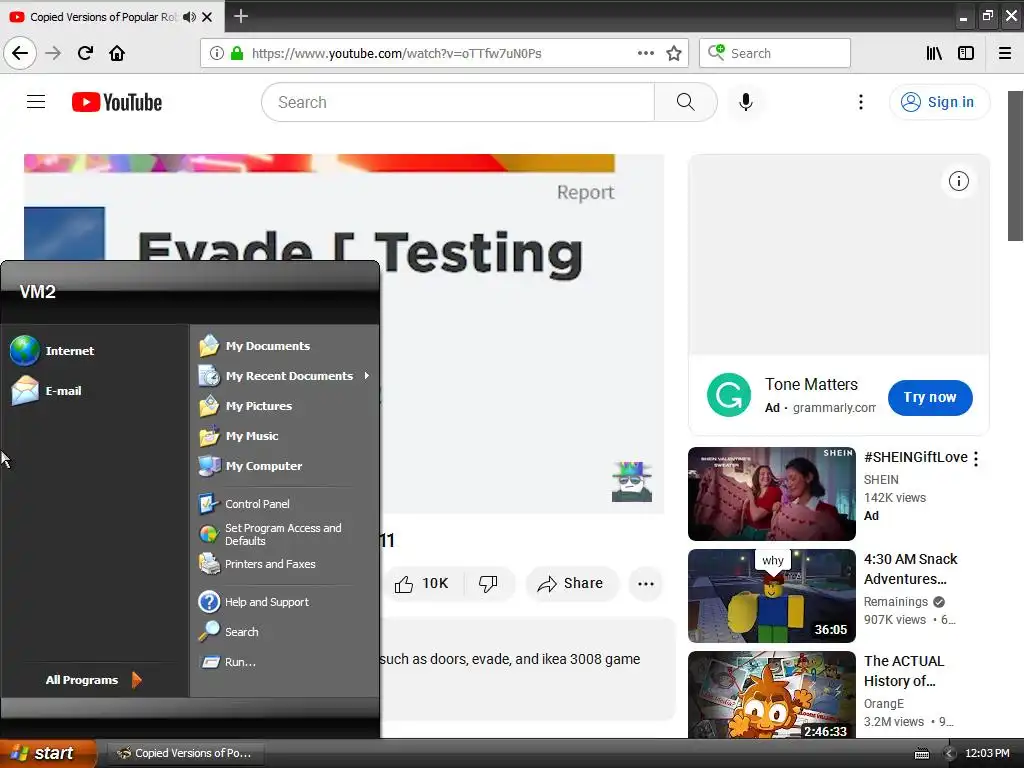Click the YouTube search magnifier button
This screenshot has width=1024, height=768.
[x=685, y=102]
